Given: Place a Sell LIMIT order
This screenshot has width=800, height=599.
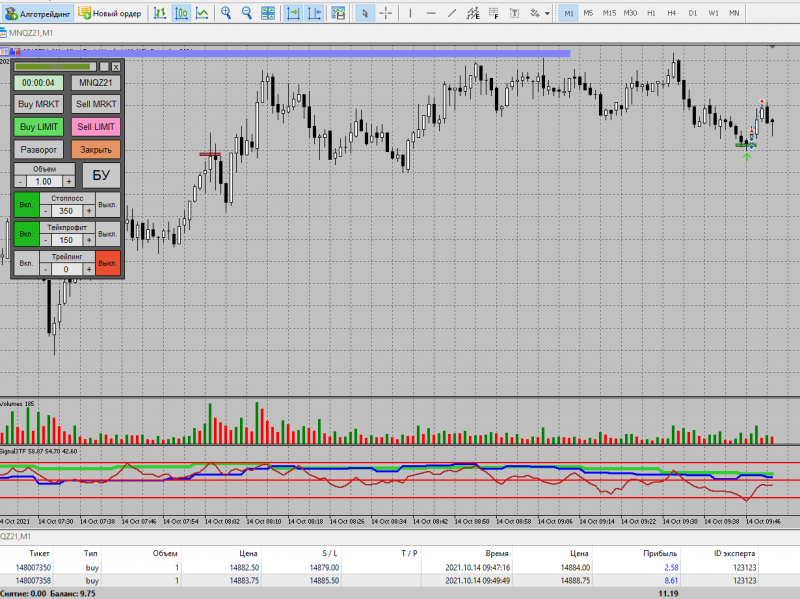Looking at the screenshot, I should click(x=96, y=127).
